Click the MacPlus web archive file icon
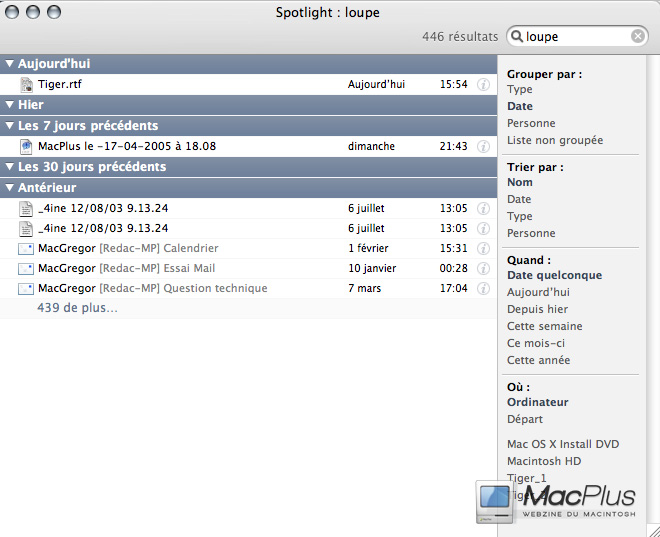 pos(26,146)
